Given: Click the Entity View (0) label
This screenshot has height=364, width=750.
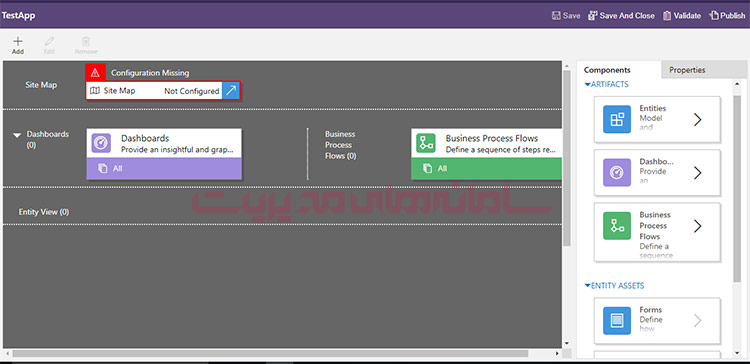Looking at the screenshot, I should (x=44, y=212).
